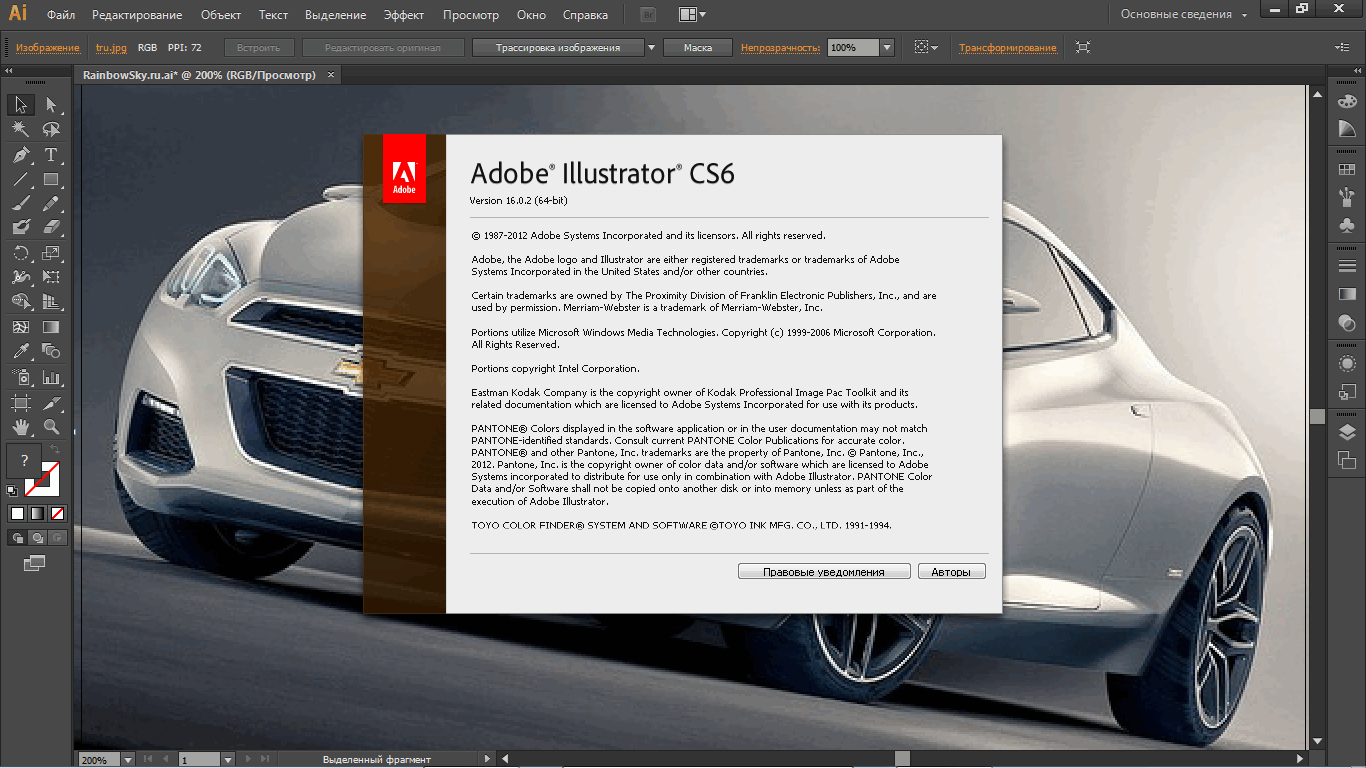Click the Маска button
This screenshot has width=1366, height=768.
[698, 47]
